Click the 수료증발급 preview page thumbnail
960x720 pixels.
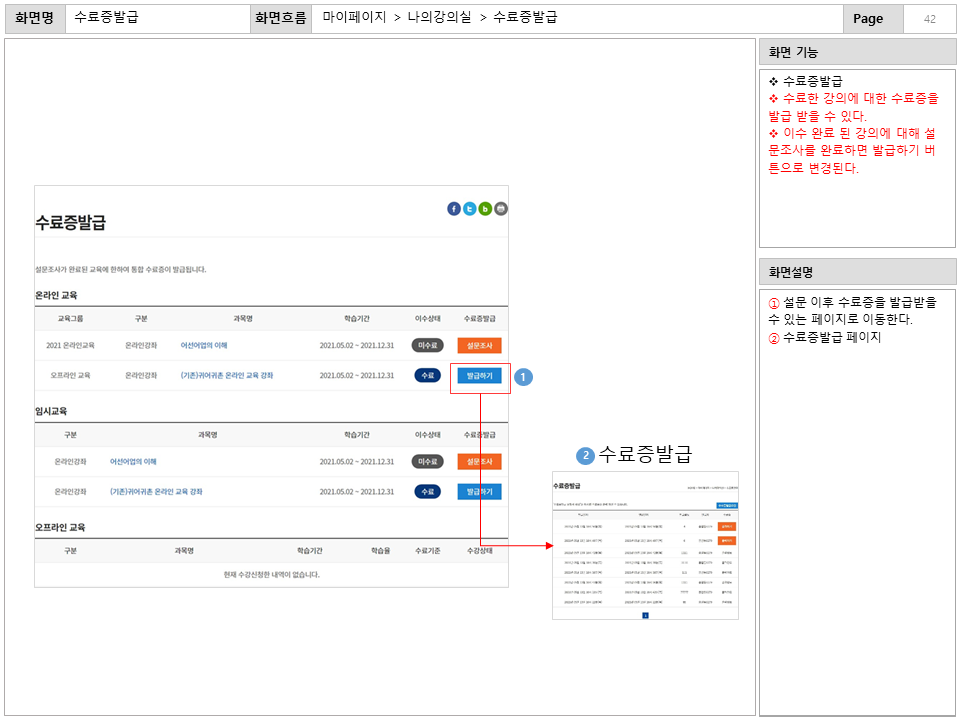pyautogui.click(x=645, y=545)
